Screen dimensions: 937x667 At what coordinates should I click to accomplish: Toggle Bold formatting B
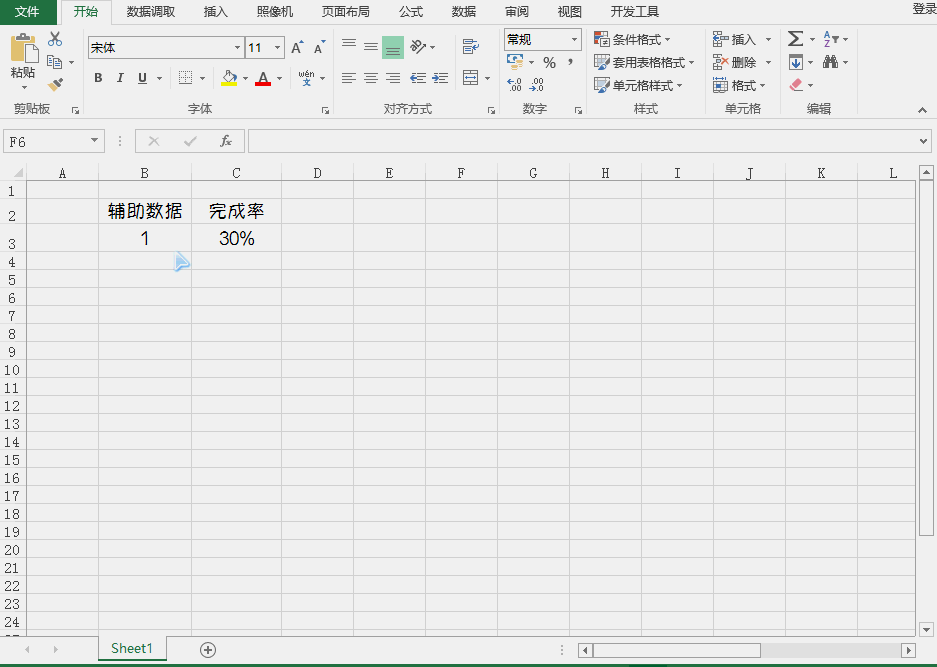(97, 77)
